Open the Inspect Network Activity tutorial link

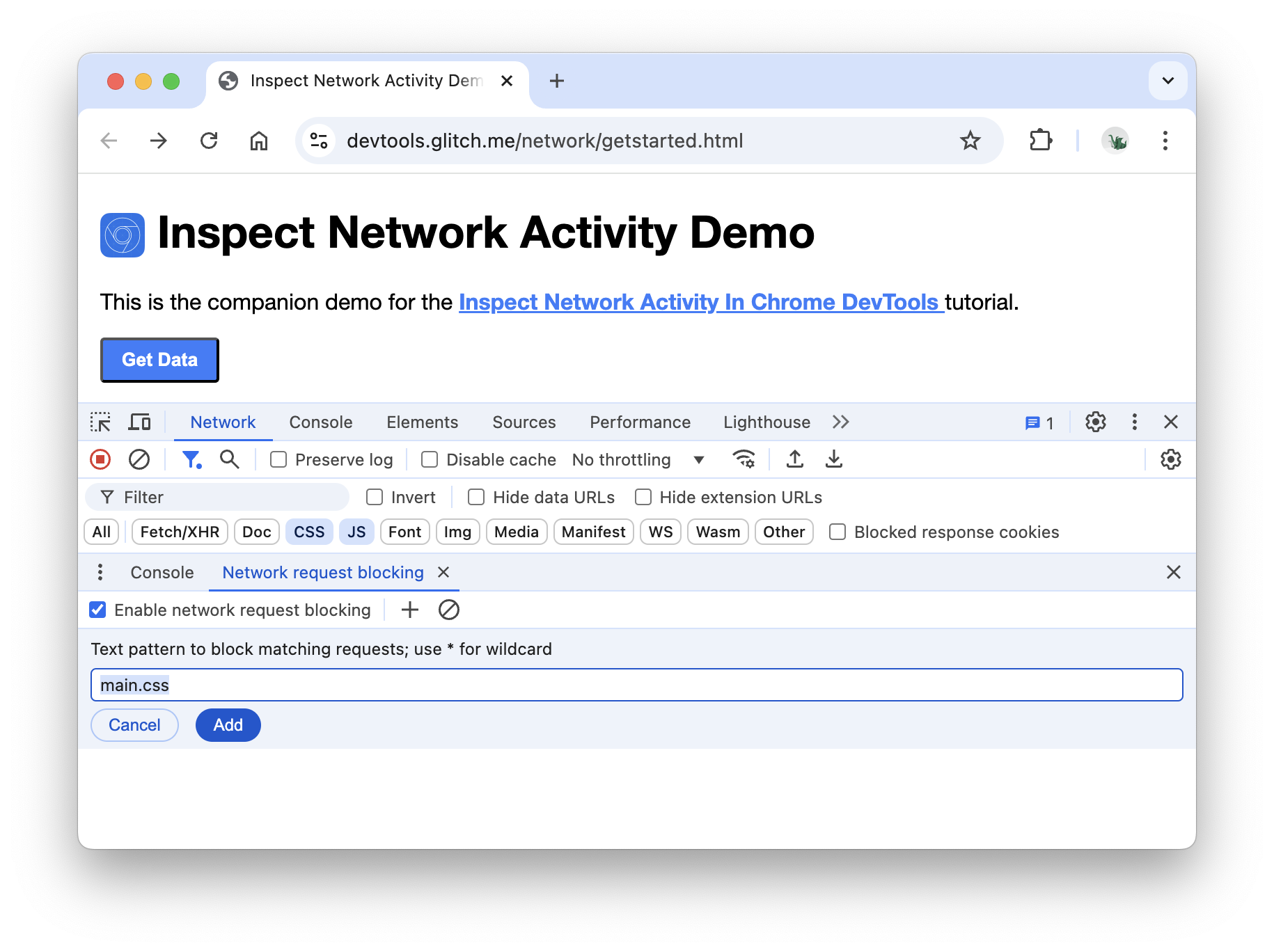point(700,302)
